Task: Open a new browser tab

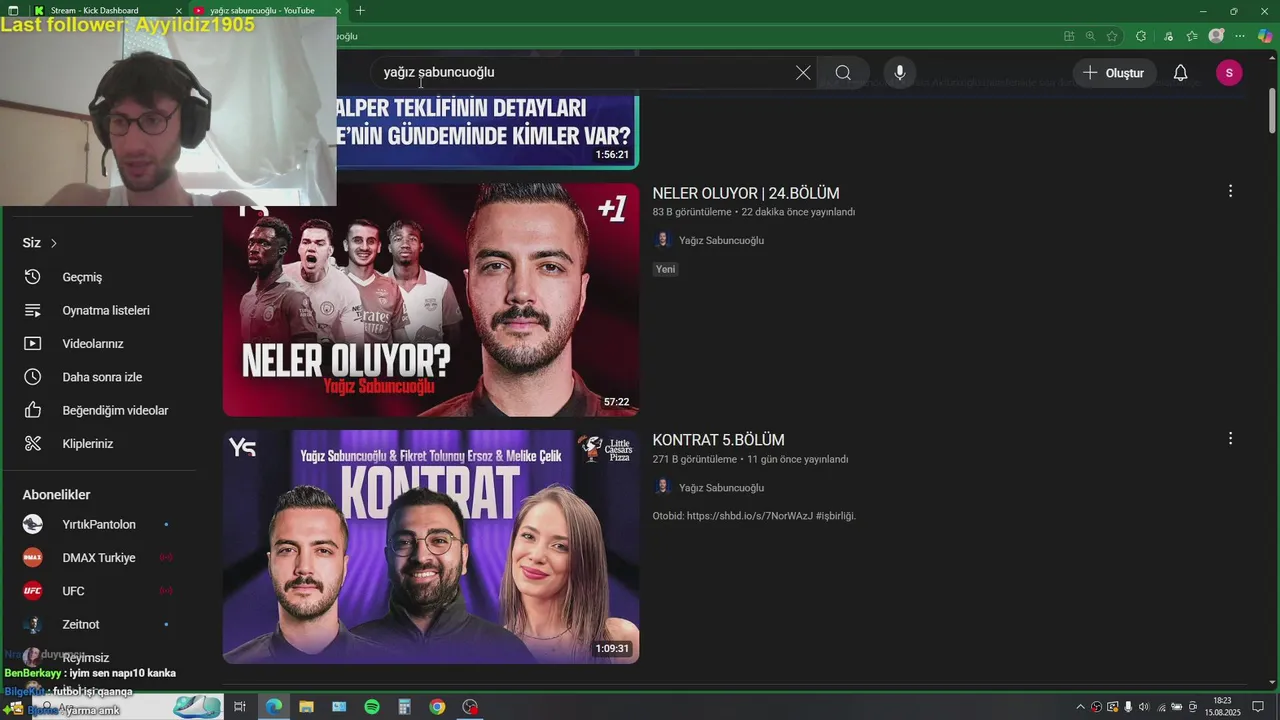Action: 360,11
